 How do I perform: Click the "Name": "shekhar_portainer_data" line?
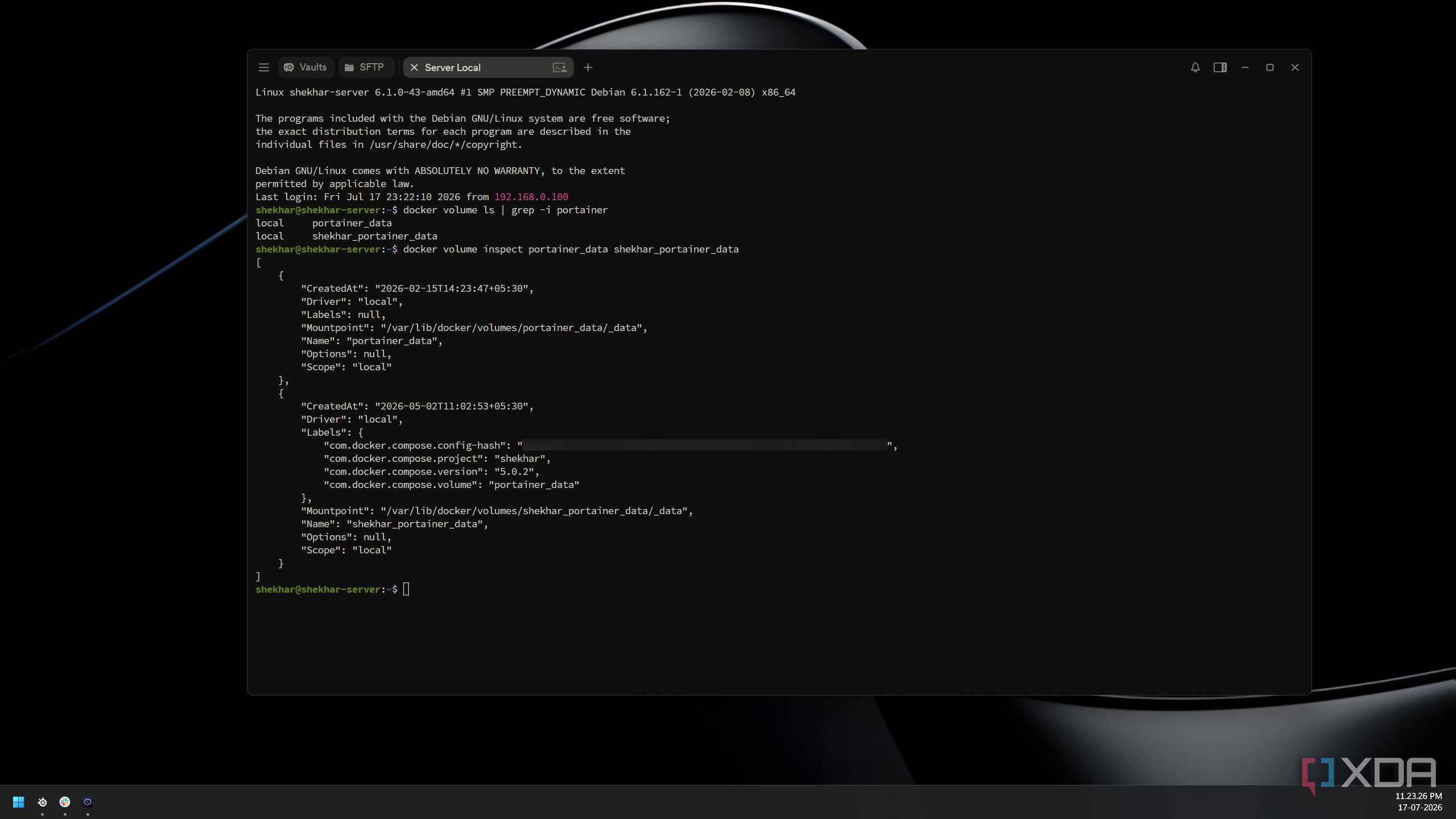[x=394, y=524]
